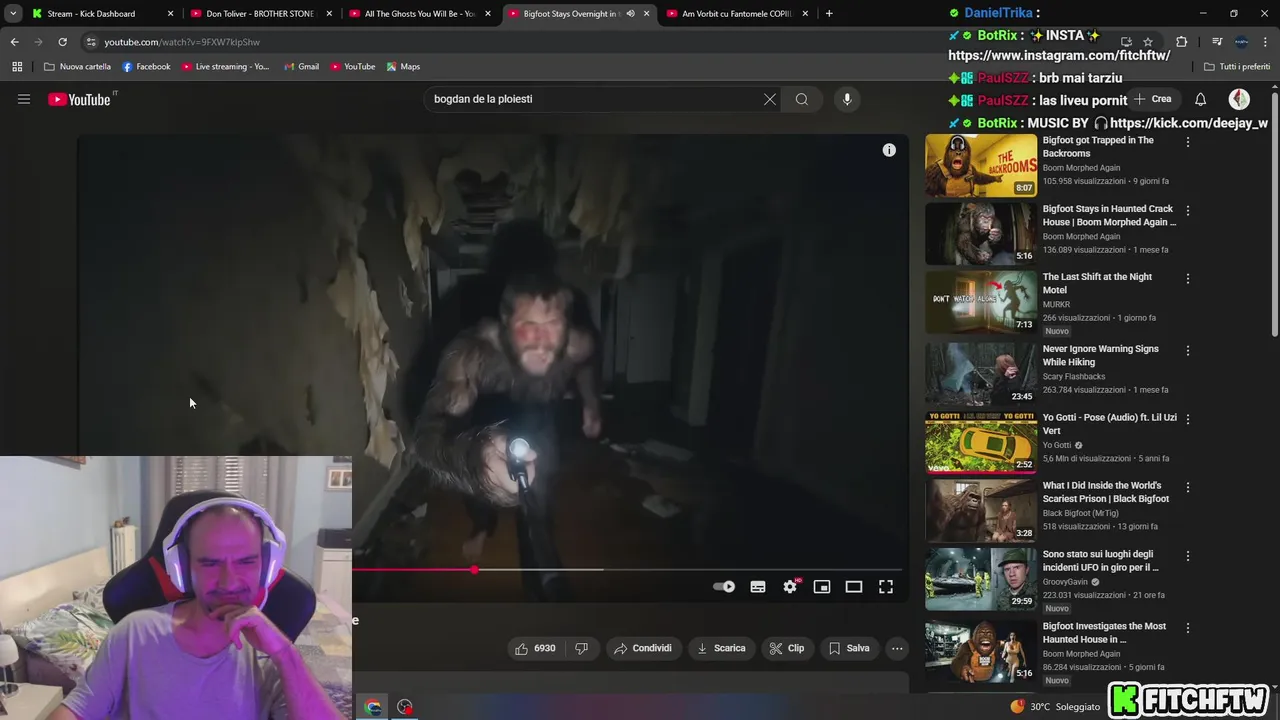Open Boom Morphed Again channel under Backrooms video

tap(1081, 168)
